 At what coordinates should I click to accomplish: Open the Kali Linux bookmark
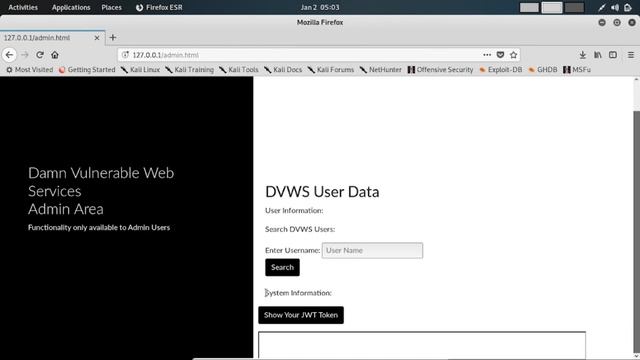tap(140, 70)
